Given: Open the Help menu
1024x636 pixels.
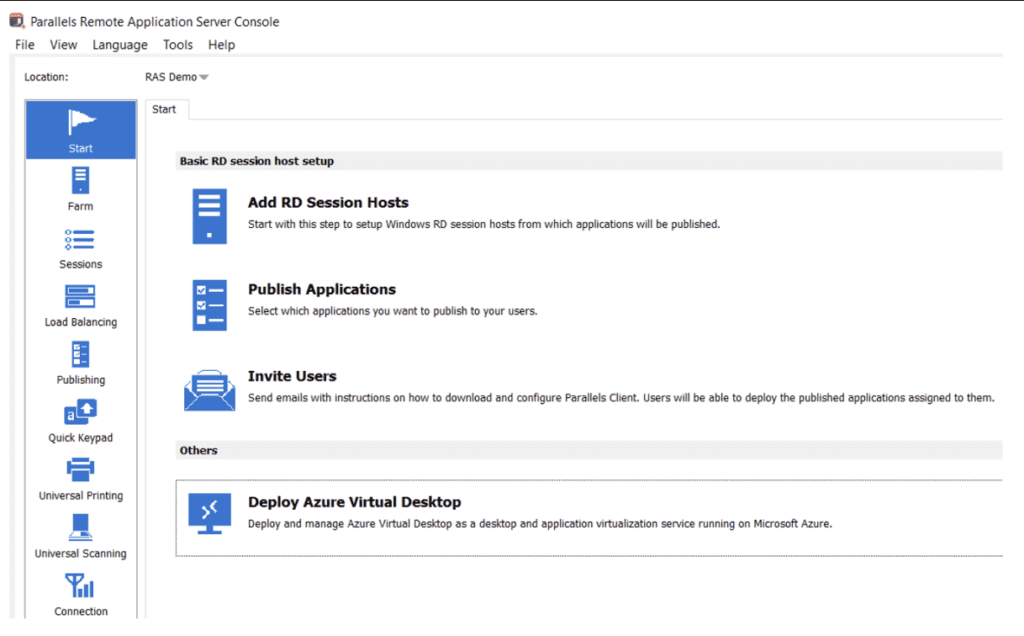Looking at the screenshot, I should click(221, 45).
